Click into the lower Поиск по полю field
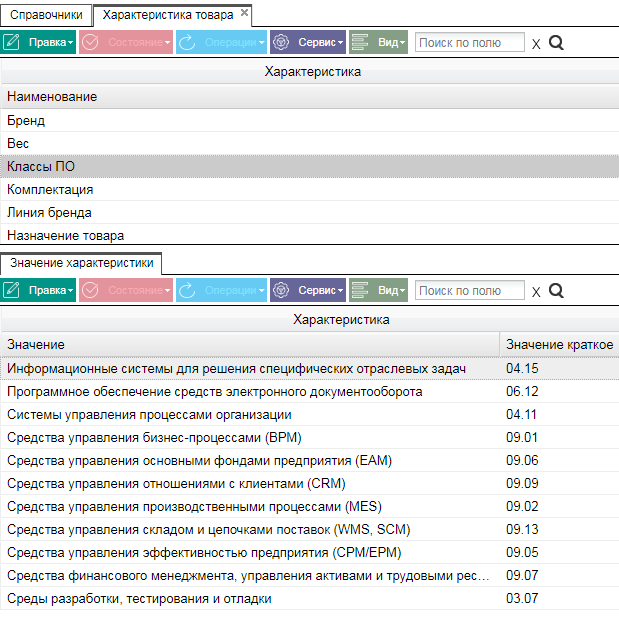 coord(469,290)
